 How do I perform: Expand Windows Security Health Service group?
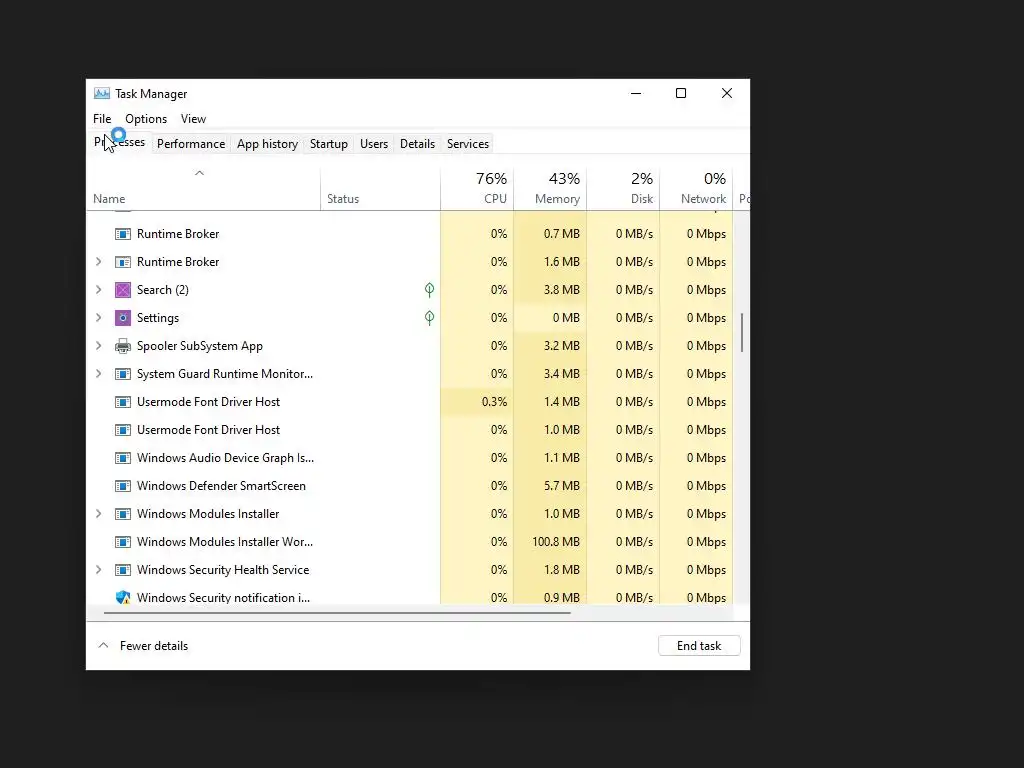99,570
